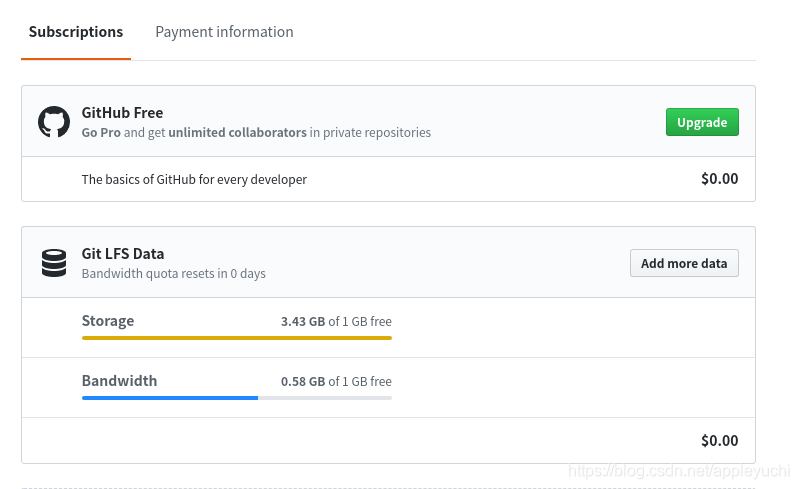Open the Payment information tab
Screen dimensions: 799x489
click(224, 32)
